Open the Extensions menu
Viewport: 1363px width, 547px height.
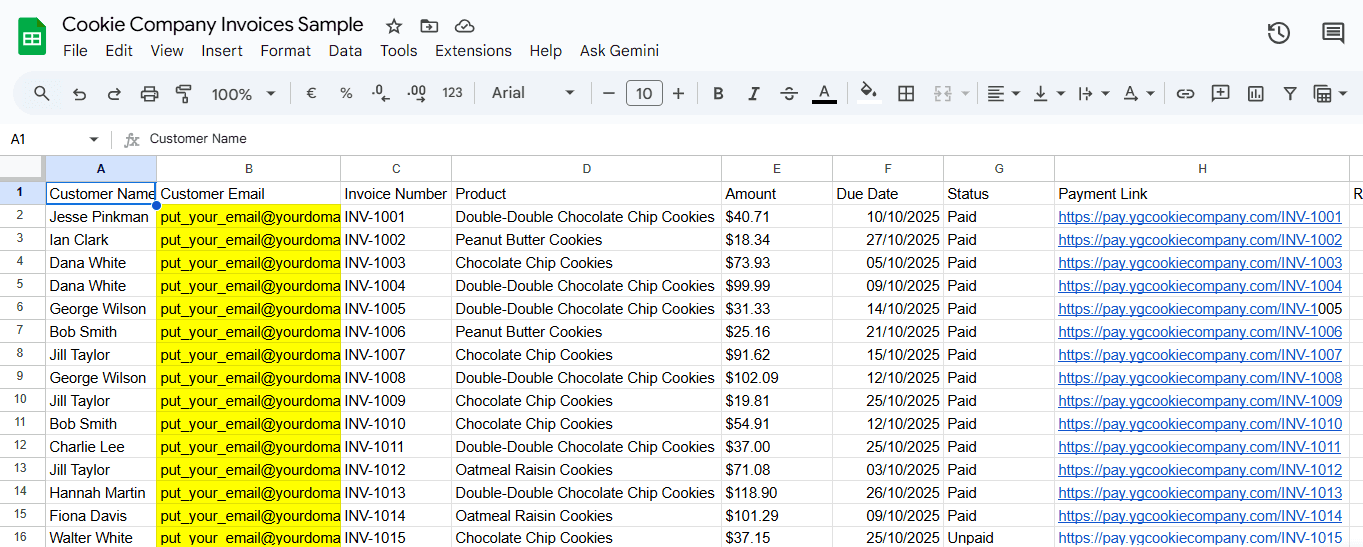click(x=473, y=51)
